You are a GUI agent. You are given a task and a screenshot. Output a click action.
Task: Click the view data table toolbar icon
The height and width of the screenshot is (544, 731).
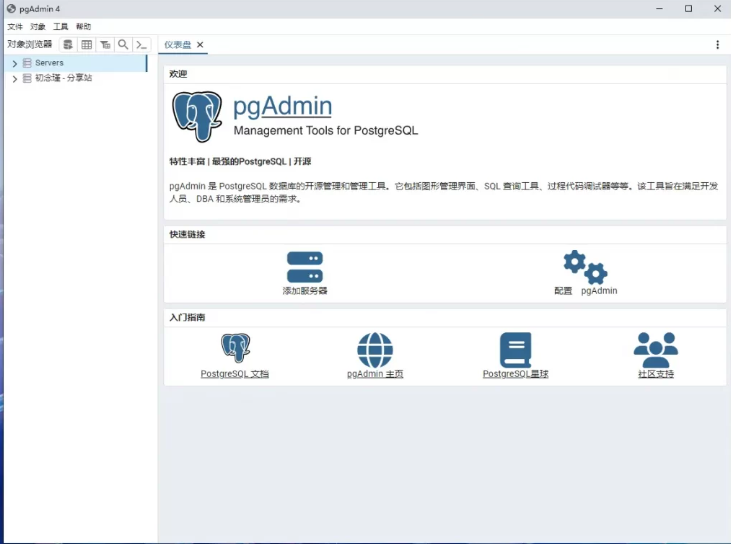tap(87, 45)
